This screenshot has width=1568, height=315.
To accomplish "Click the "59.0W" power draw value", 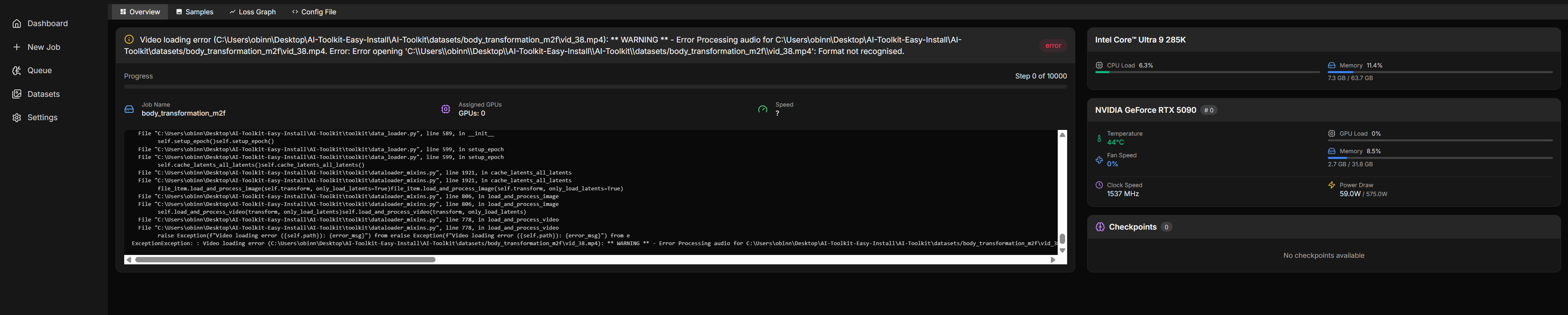I will [x=1350, y=194].
